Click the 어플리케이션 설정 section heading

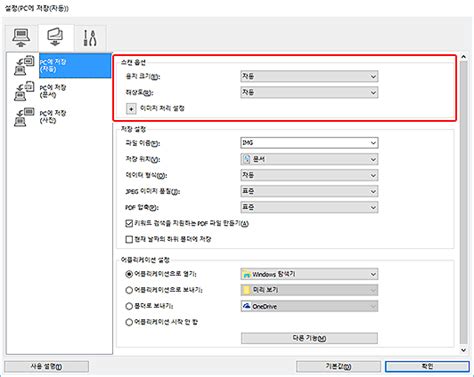[145, 260]
